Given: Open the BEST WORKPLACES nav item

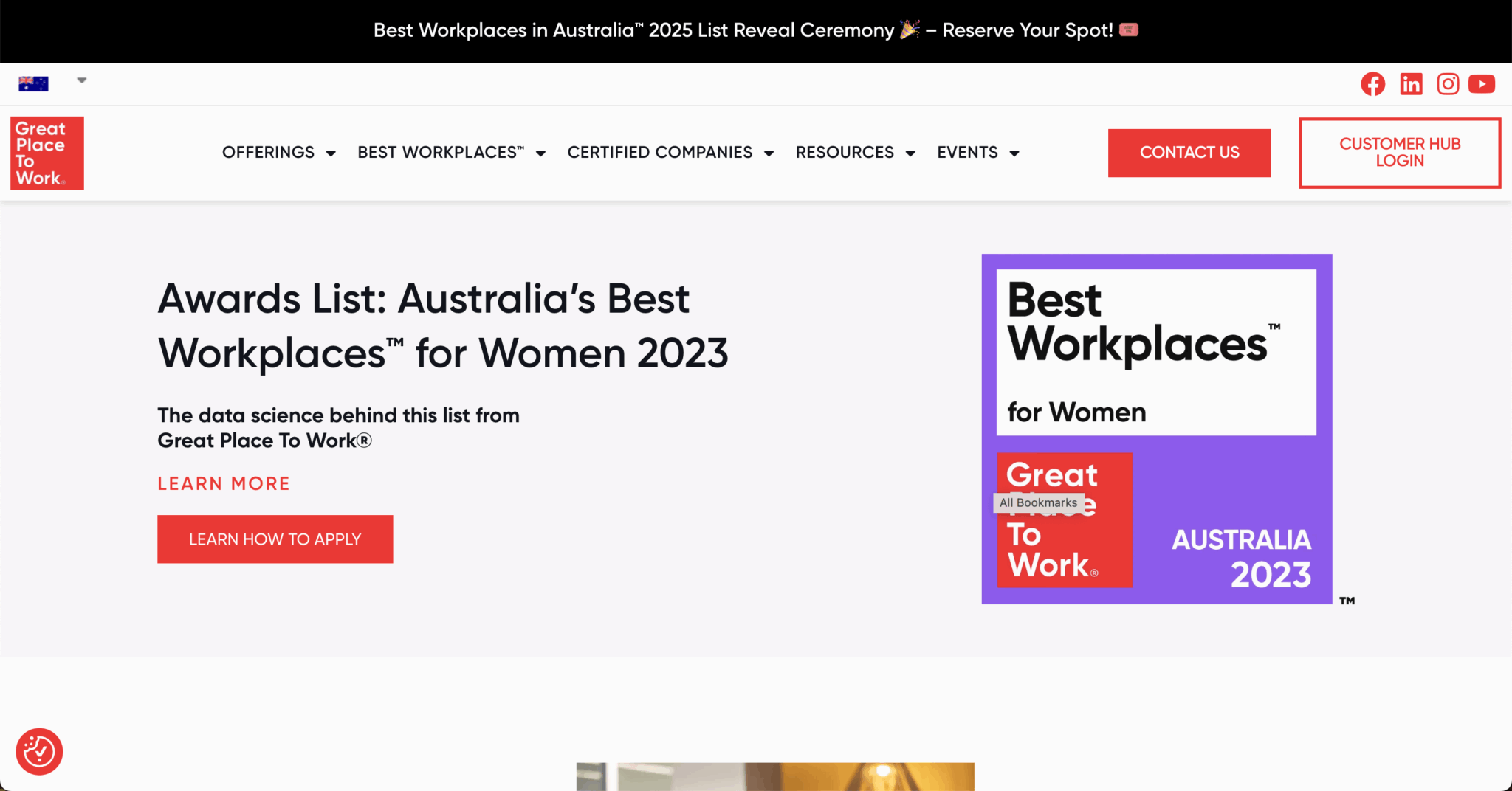Looking at the screenshot, I should pyautogui.click(x=441, y=153).
